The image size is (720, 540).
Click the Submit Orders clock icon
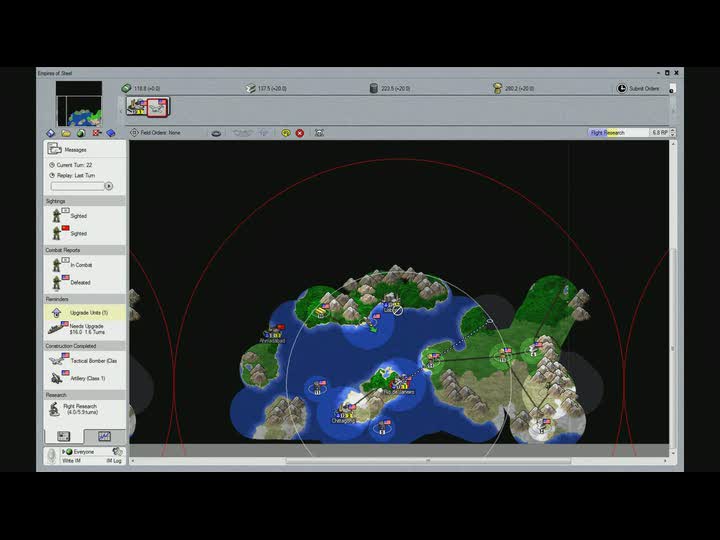[x=621, y=88]
